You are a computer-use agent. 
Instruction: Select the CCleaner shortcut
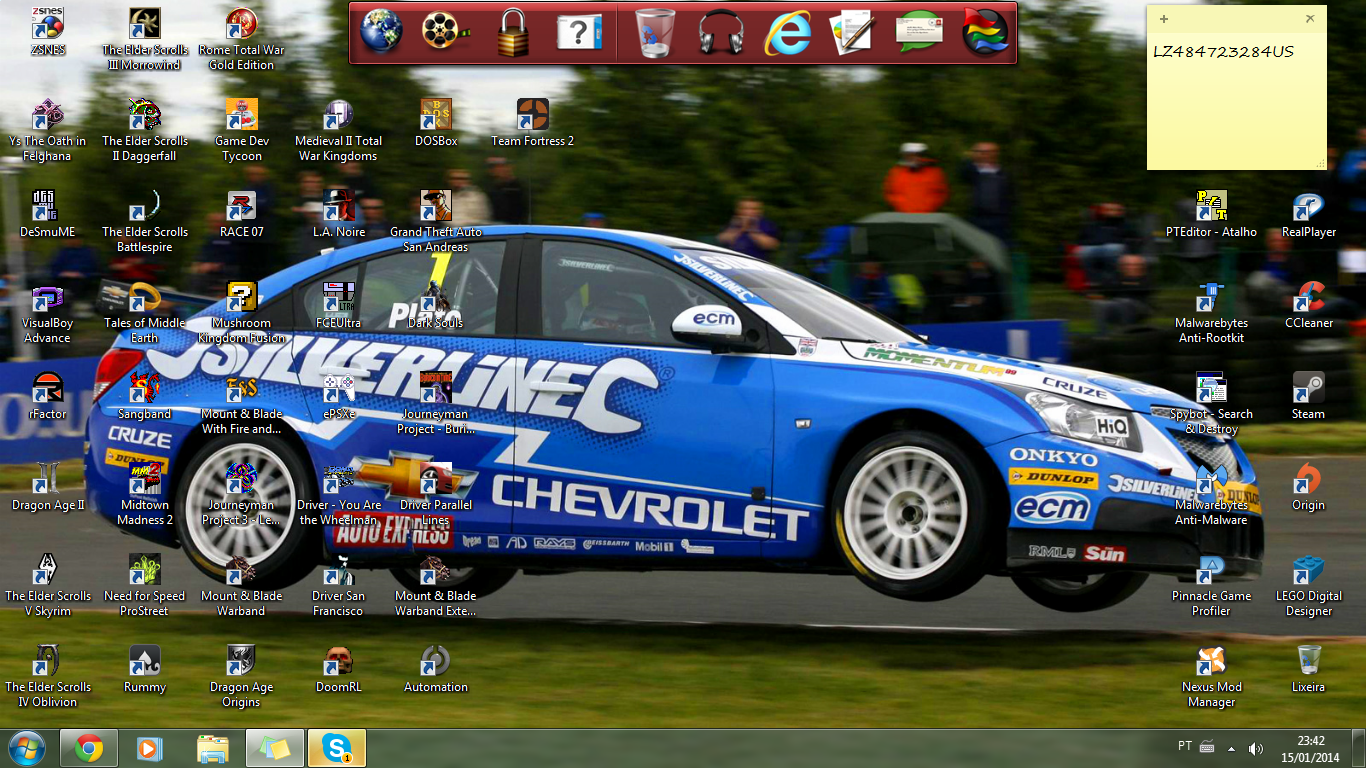click(1309, 306)
